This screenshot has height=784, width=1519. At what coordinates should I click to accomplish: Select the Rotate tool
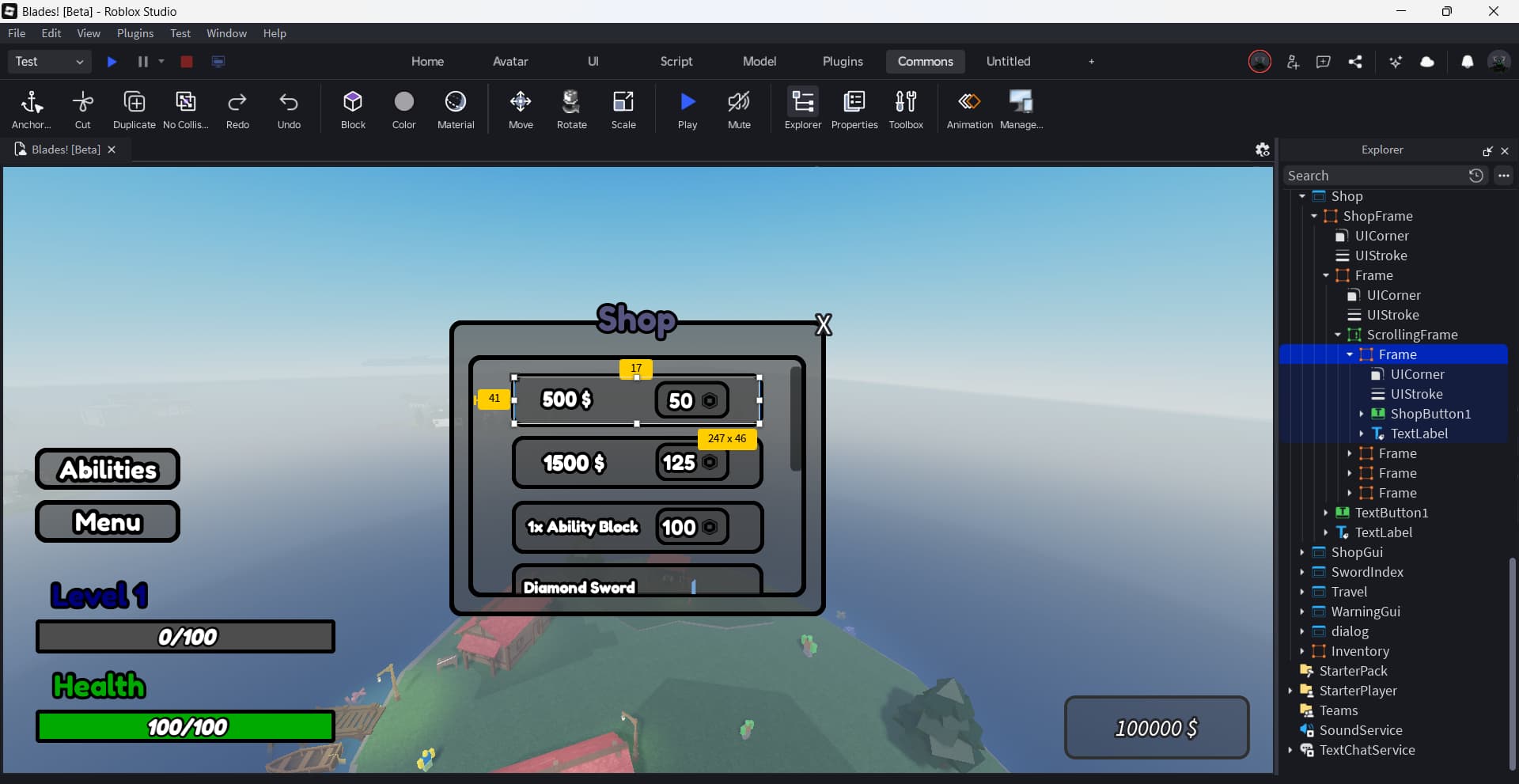(x=571, y=108)
